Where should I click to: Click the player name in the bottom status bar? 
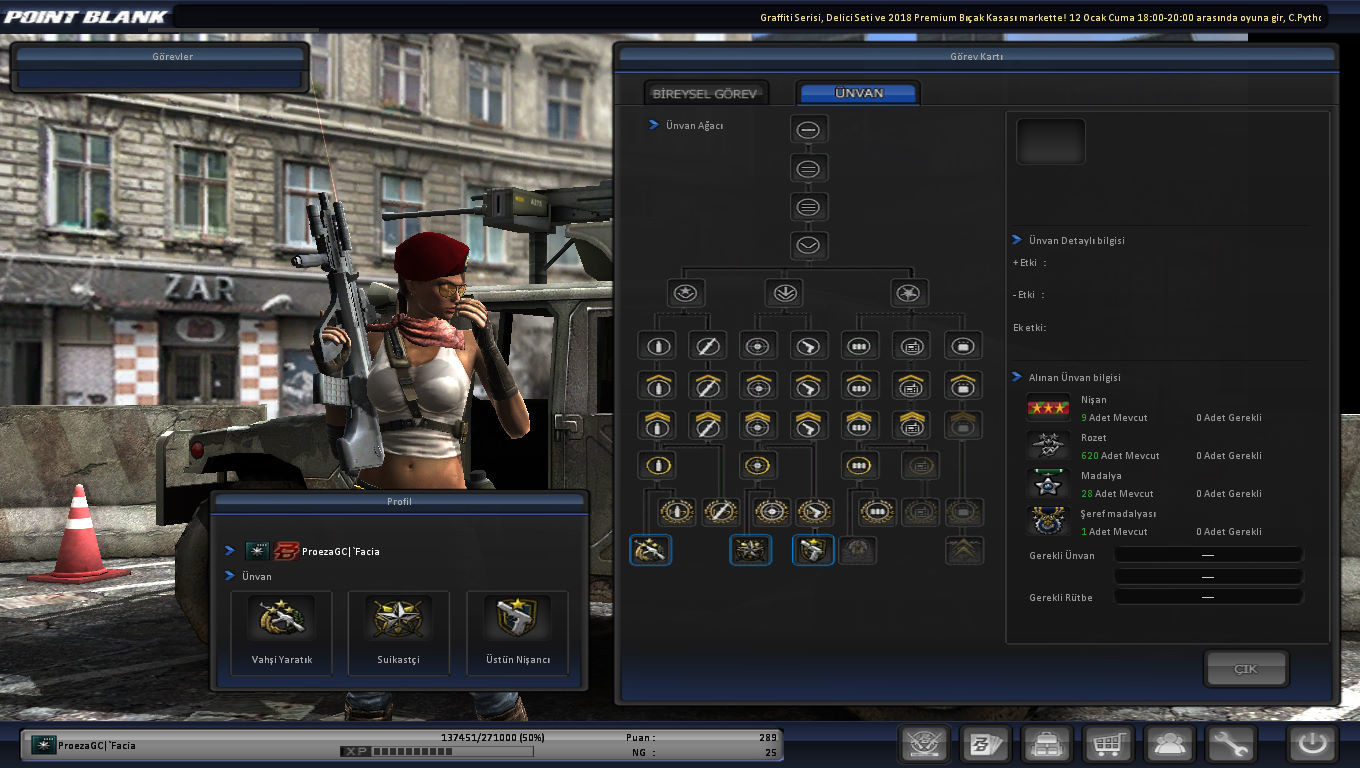pos(97,746)
